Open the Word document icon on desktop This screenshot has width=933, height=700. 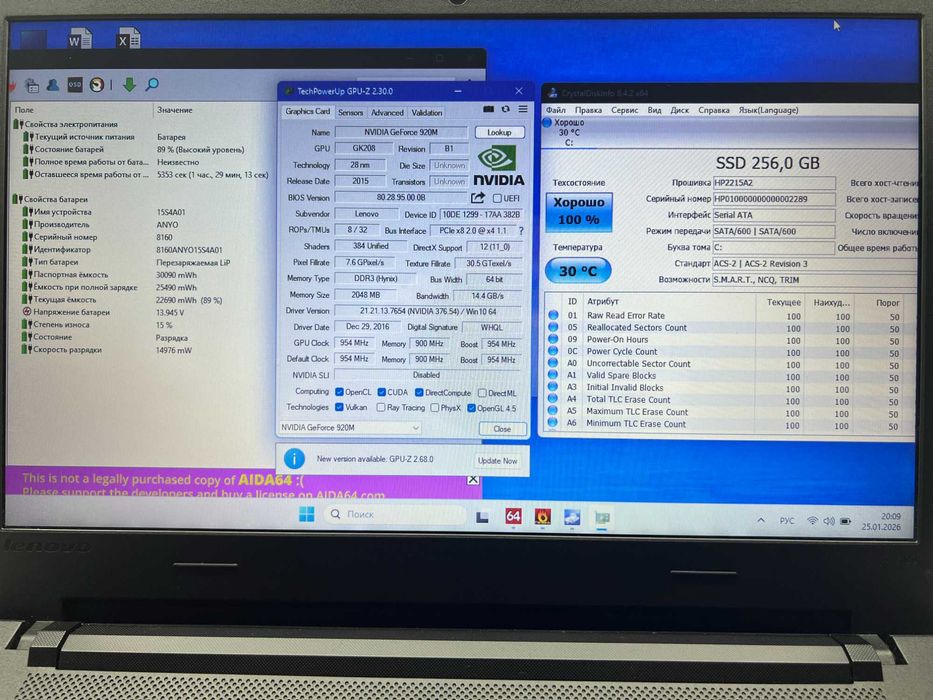(x=80, y=38)
